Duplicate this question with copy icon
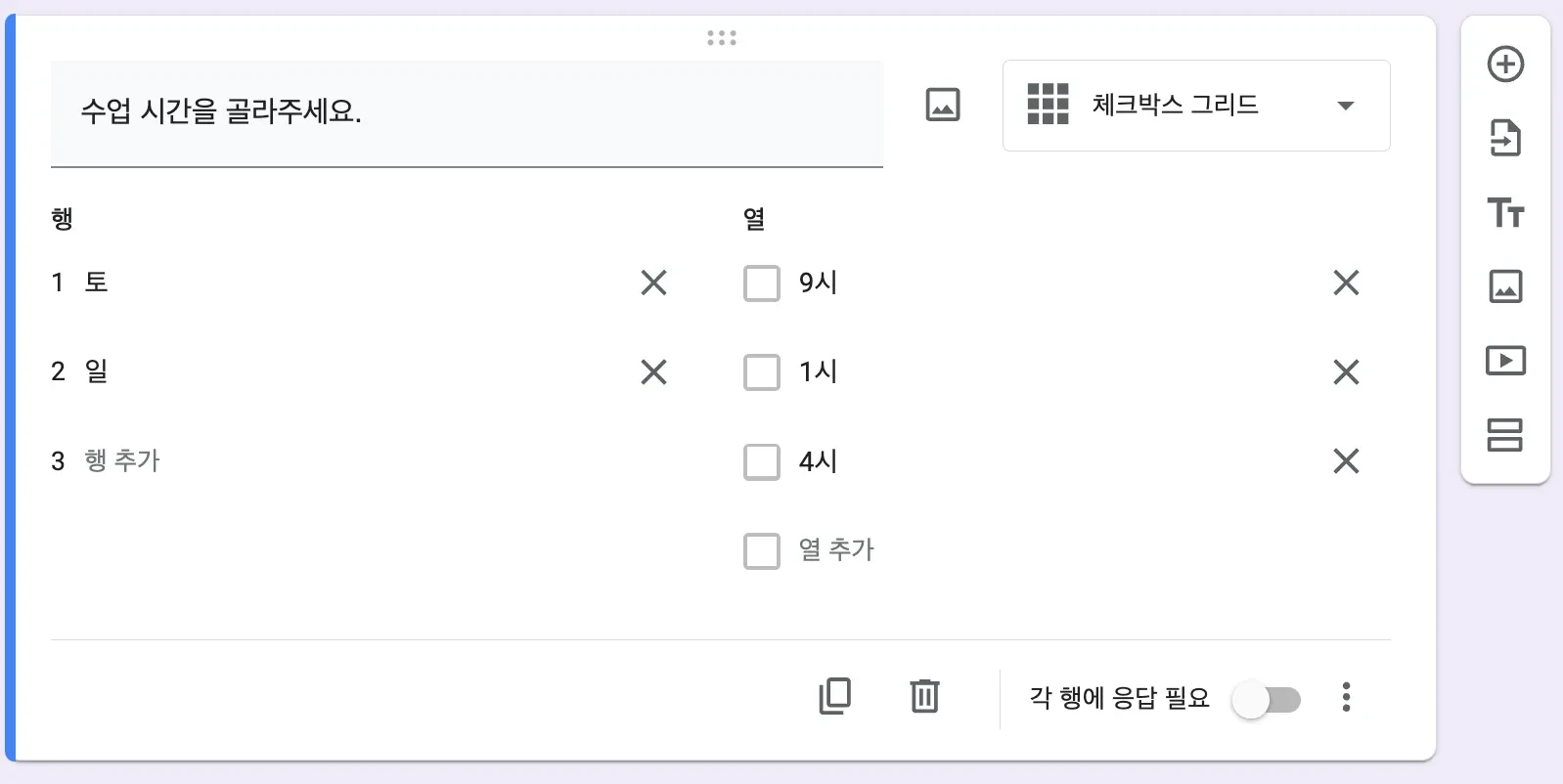Screen dimensions: 1563x784 [834, 696]
